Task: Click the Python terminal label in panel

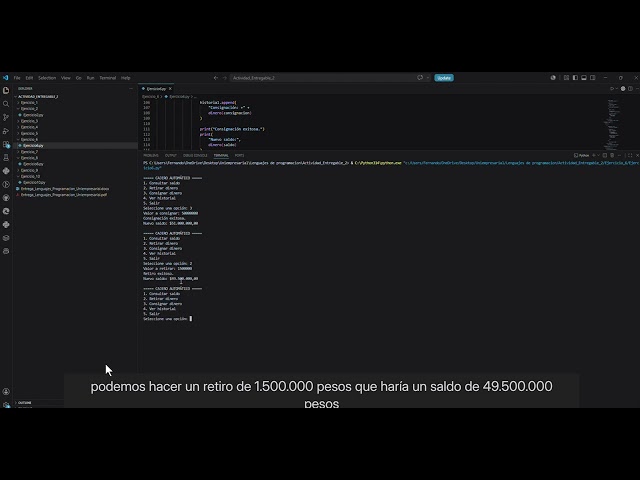Action: 582,155
